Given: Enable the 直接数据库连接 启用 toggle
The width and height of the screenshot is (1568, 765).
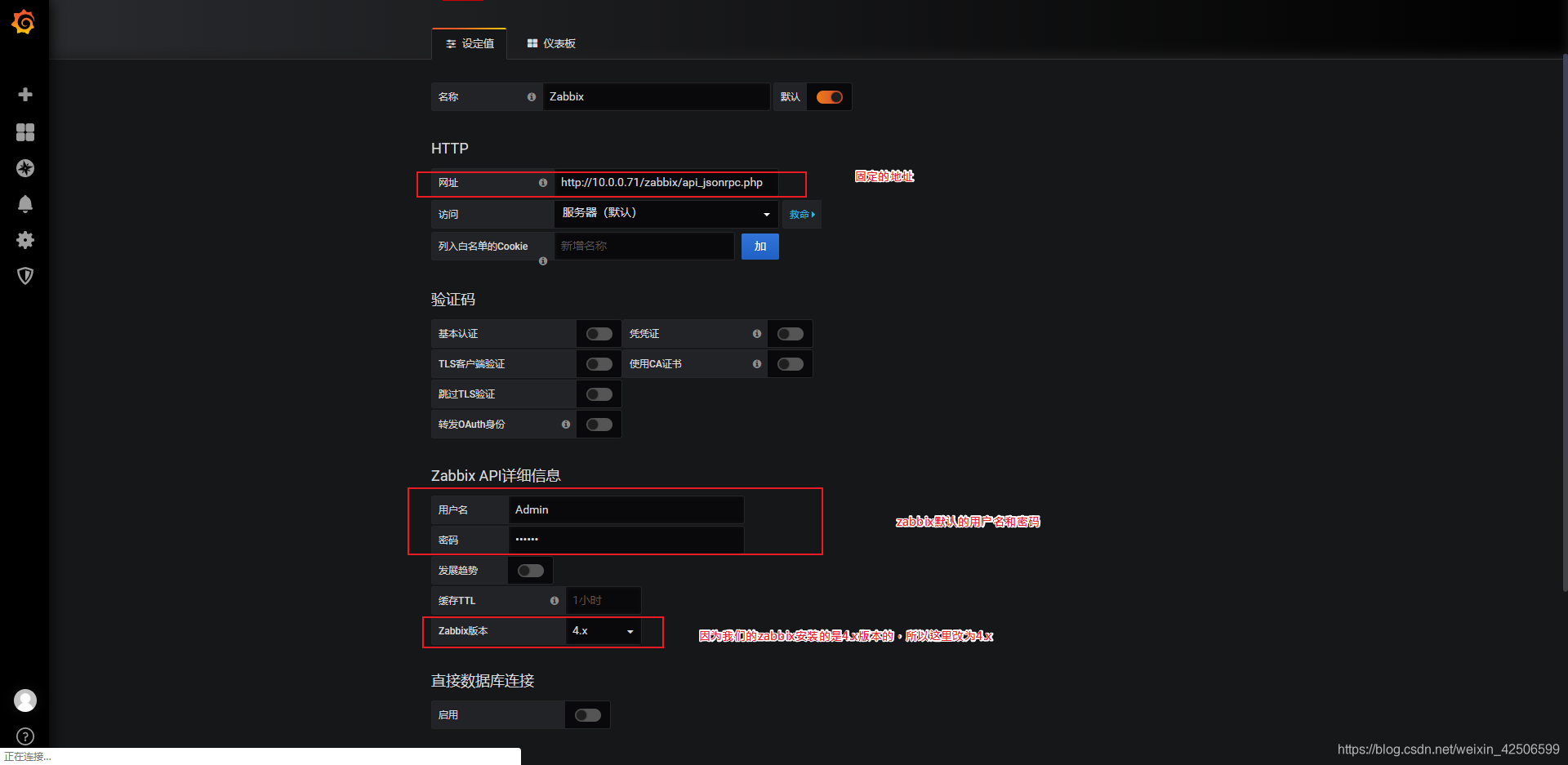Looking at the screenshot, I should tap(588, 715).
